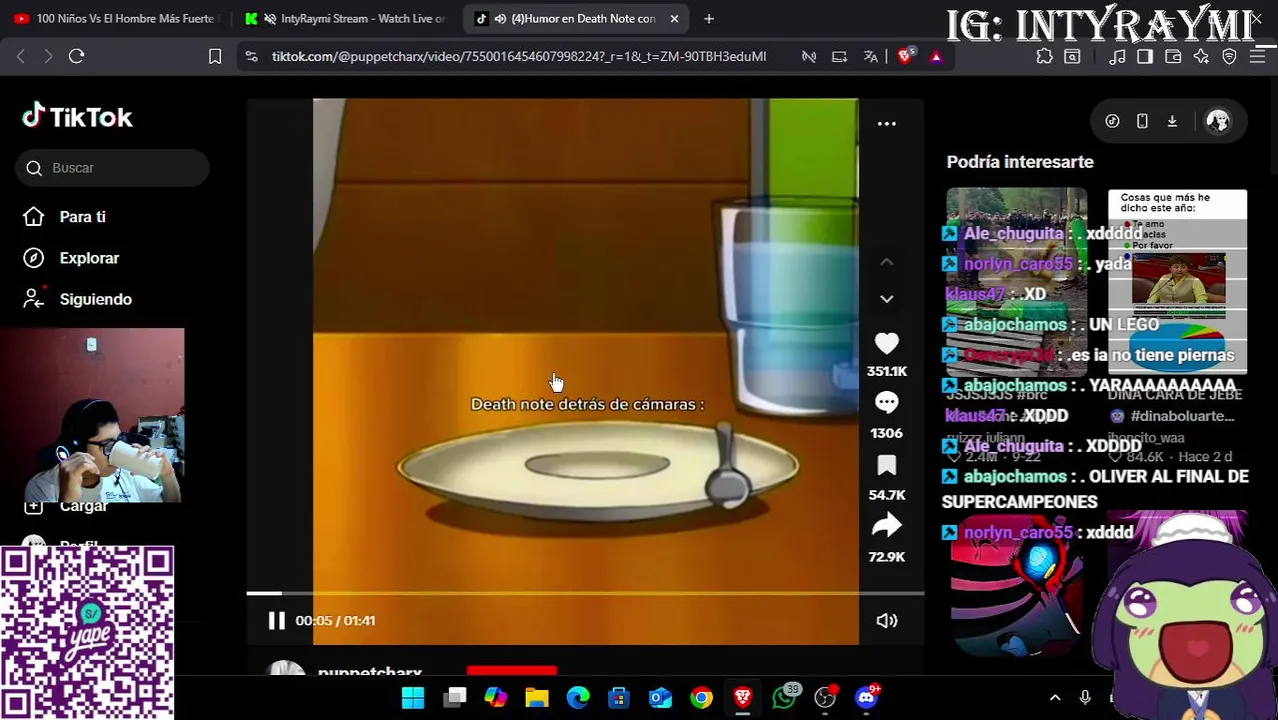Open WhatsApp from the taskbar
The image size is (1278, 720).
point(784,697)
